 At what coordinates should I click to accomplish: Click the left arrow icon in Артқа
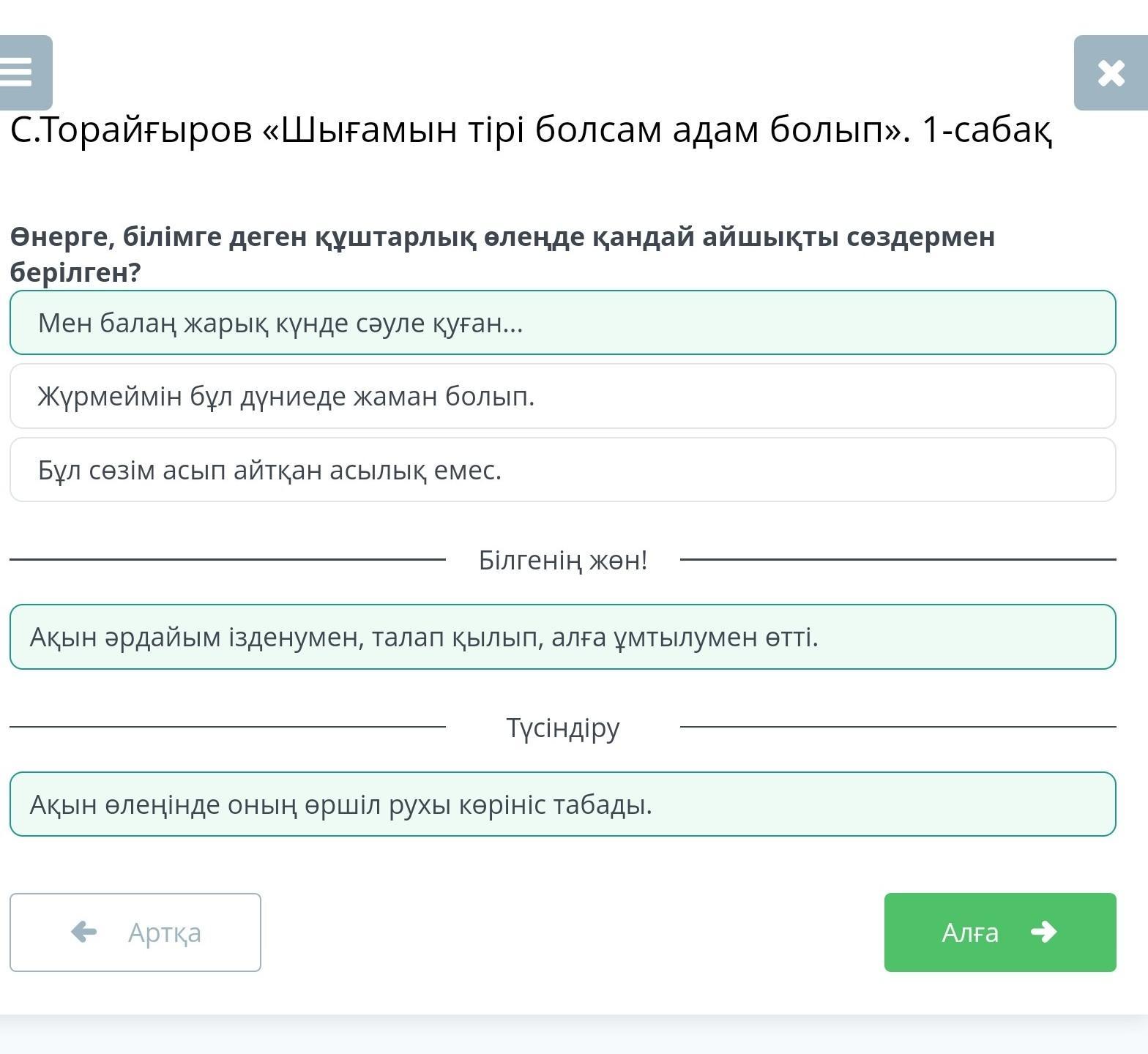click(84, 932)
